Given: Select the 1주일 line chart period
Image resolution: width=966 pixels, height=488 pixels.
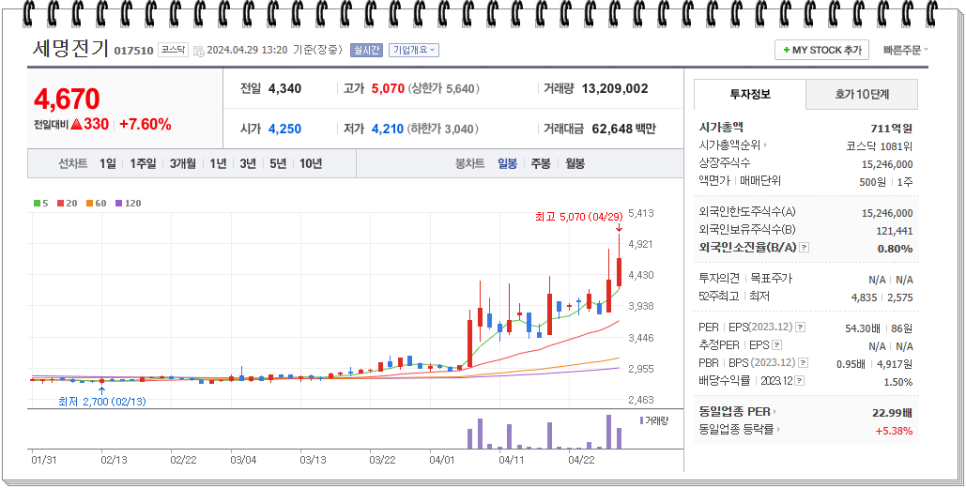Looking at the screenshot, I should [142, 164].
